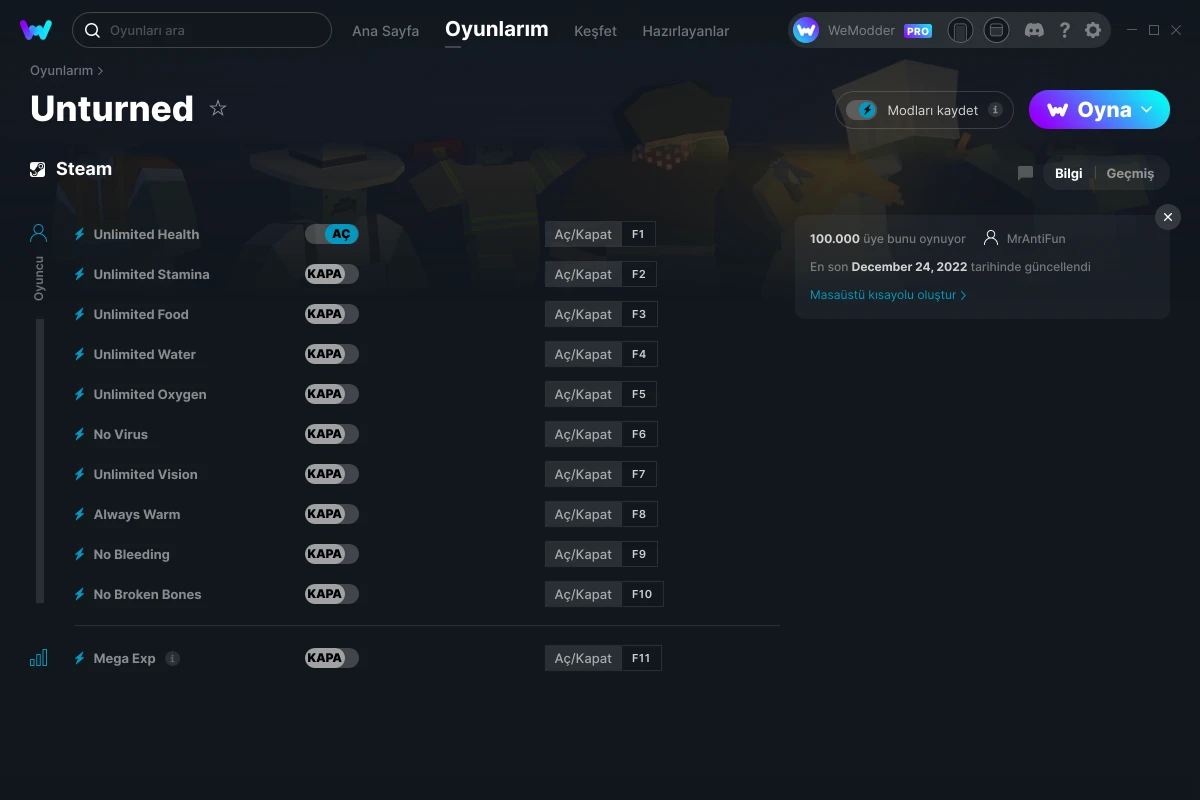Open the Keşfet tab

(595, 31)
